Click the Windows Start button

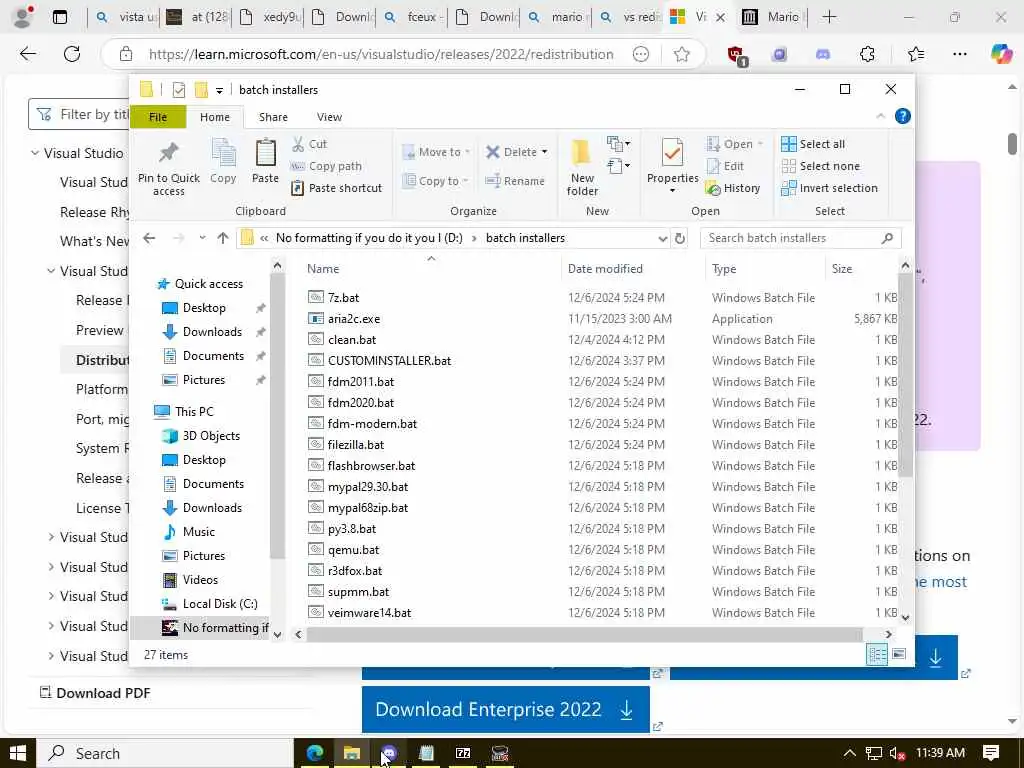(x=18, y=753)
